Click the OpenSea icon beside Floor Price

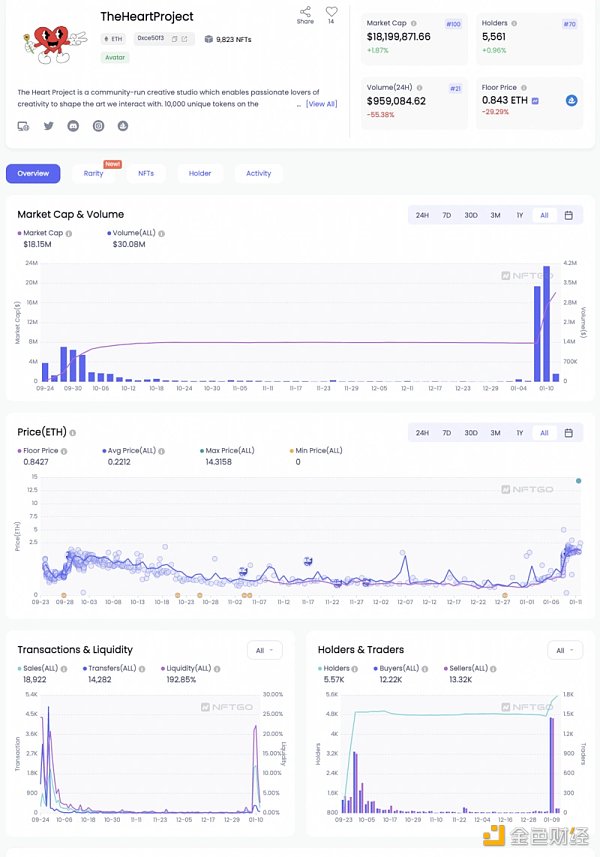[572, 100]
